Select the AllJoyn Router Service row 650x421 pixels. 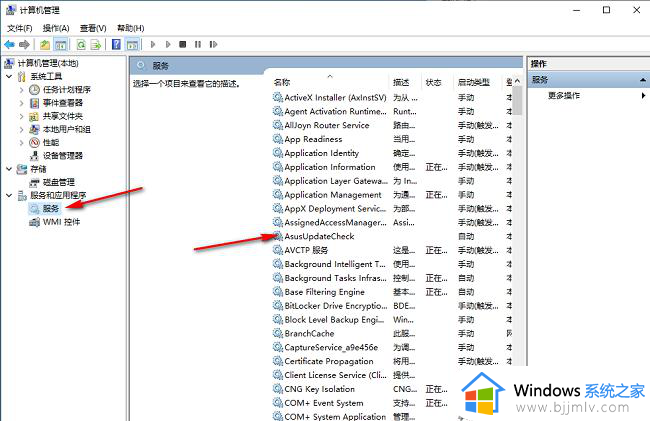(x=327, y=125)
